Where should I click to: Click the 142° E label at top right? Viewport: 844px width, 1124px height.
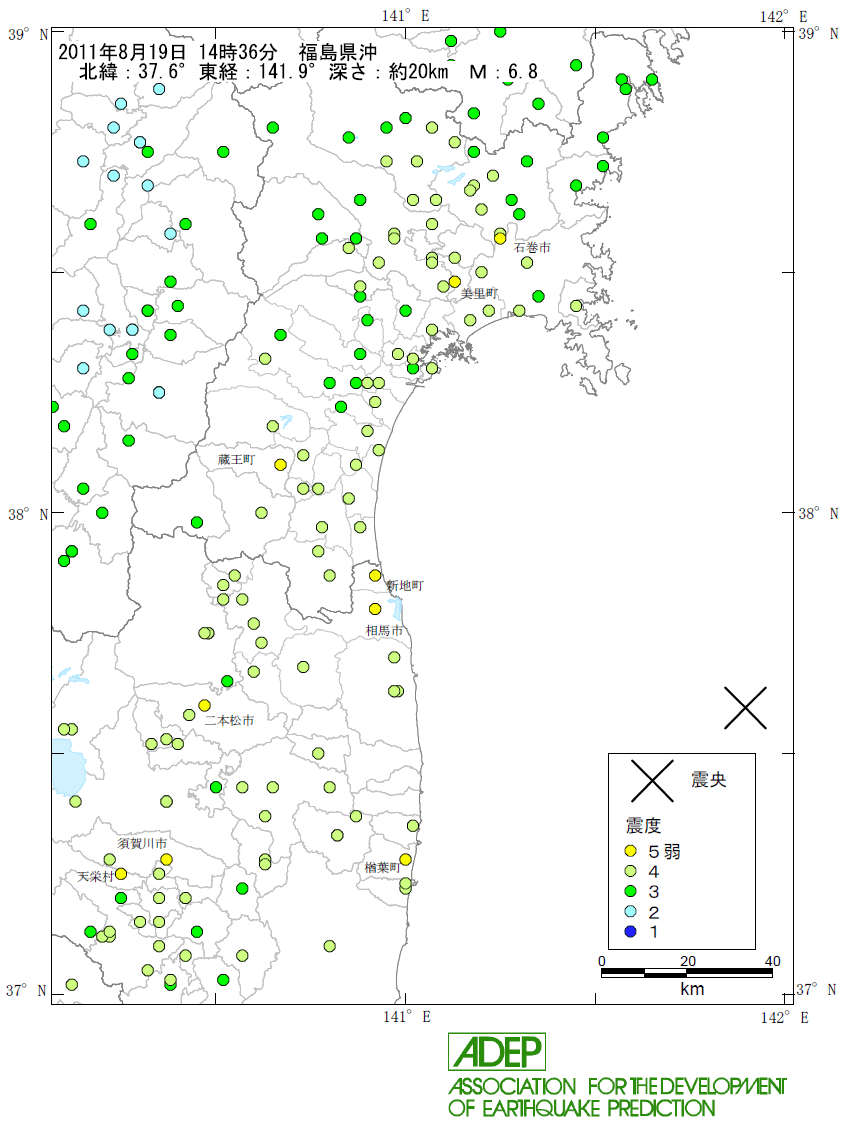point(784,16)
